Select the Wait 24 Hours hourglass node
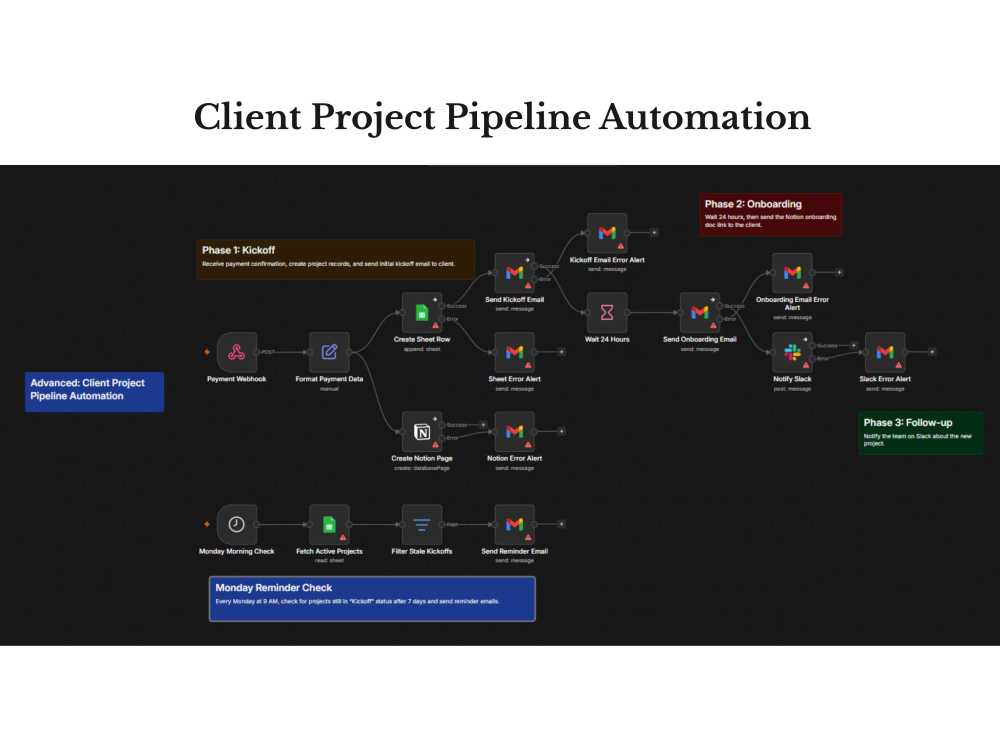Image resolution: width=1000 pixels, height=750 pixels. point(607,312)
